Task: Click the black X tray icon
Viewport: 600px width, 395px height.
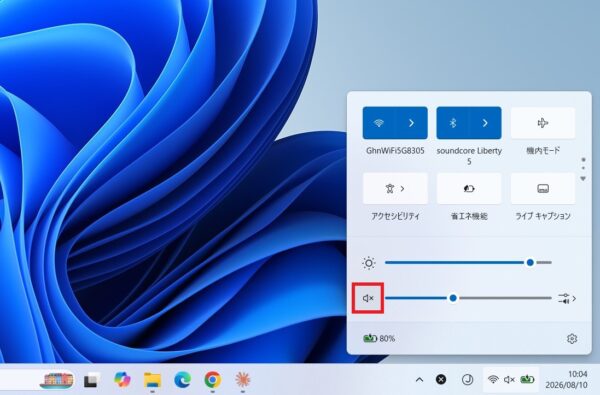Action: tap(441, 379)
